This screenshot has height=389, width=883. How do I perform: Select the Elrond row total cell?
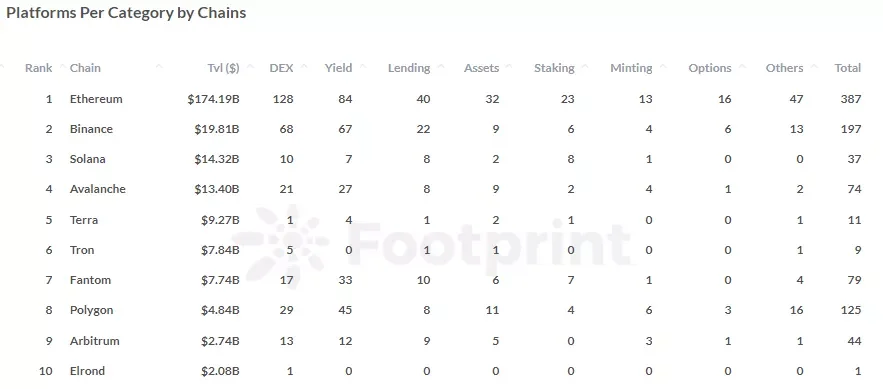(x=858, y=371)
